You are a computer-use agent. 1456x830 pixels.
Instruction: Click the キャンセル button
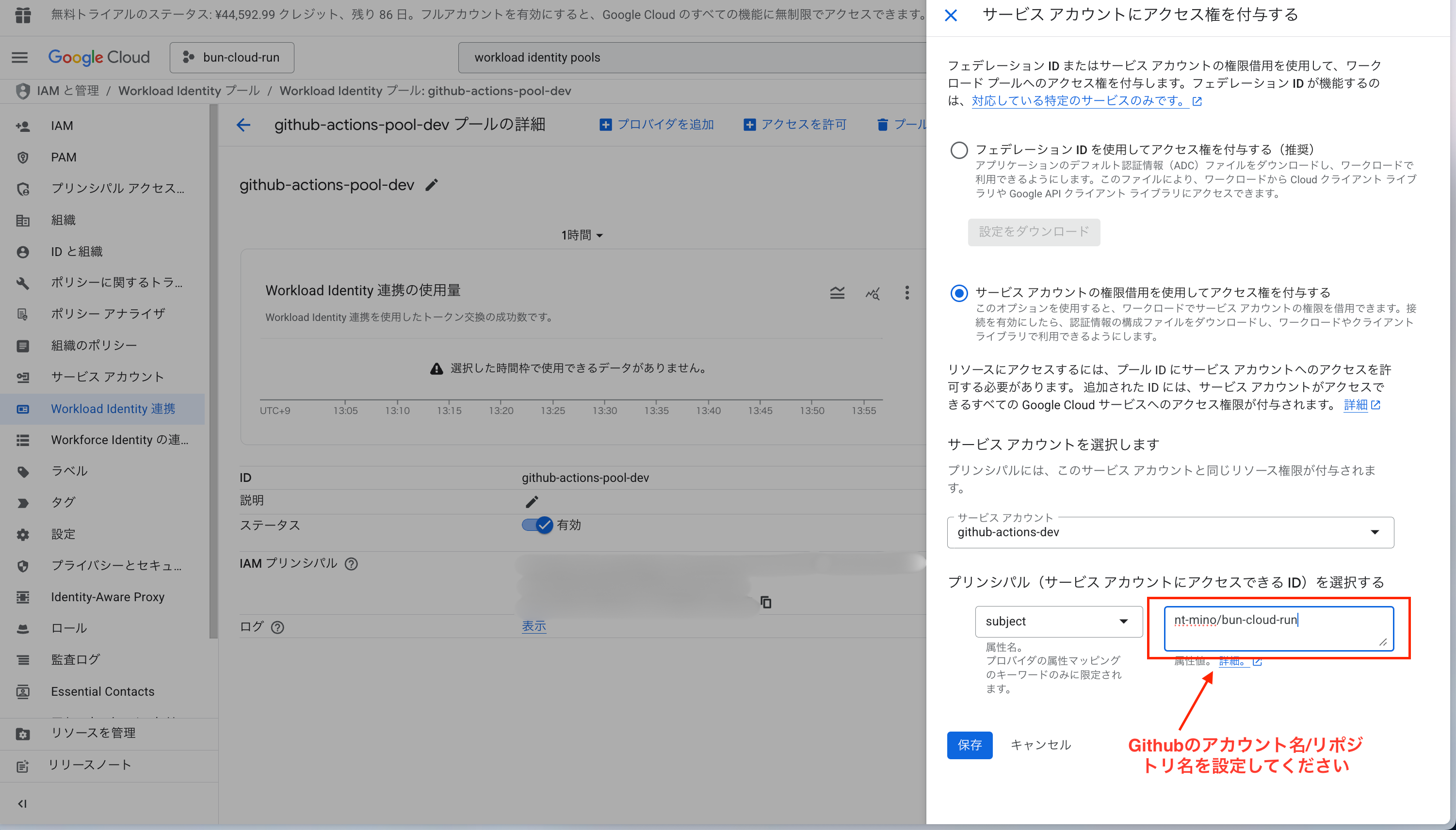[x=1040, y=745]
